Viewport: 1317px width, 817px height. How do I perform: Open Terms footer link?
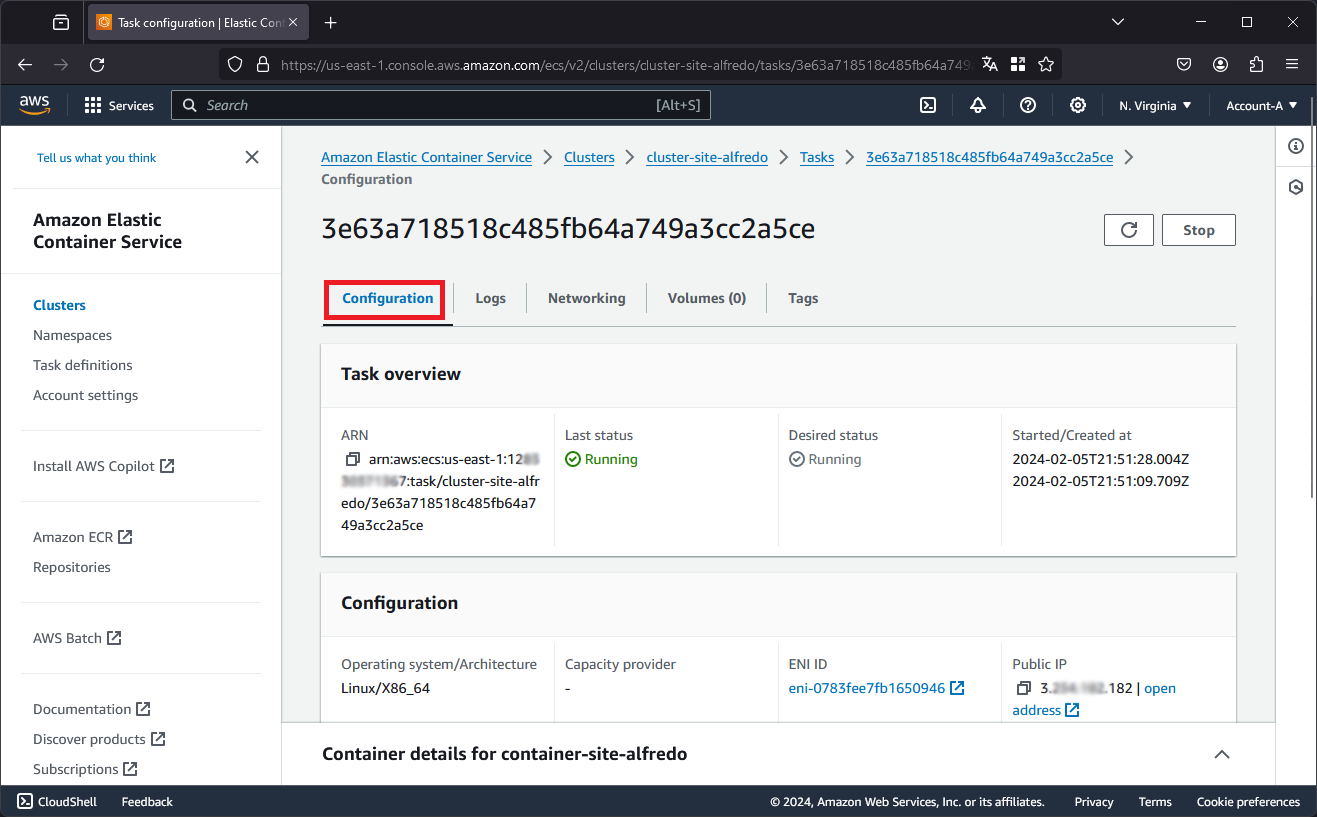click(x=1155, y=802)
